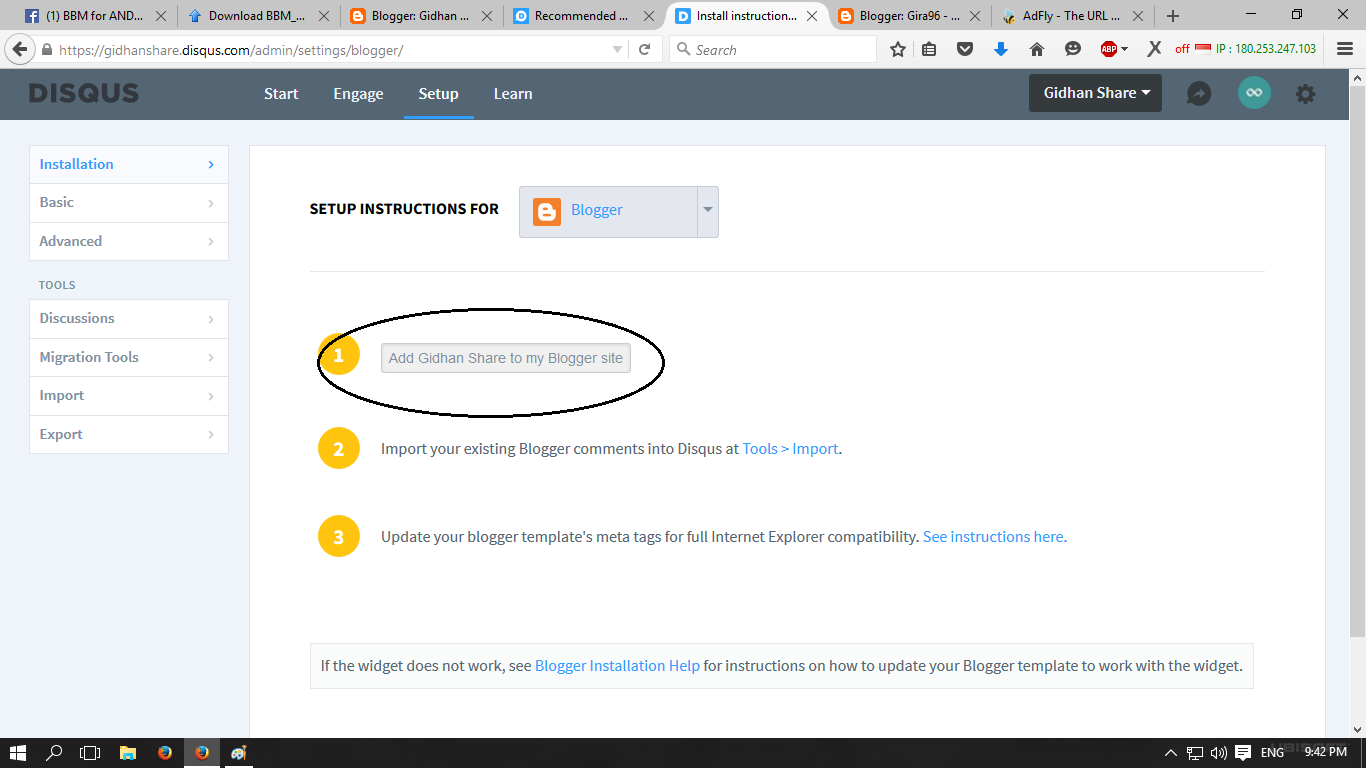The height and width of the screenshot is (768, 1366).
Task: Focus the browser search field
Action: coord(773,48)
